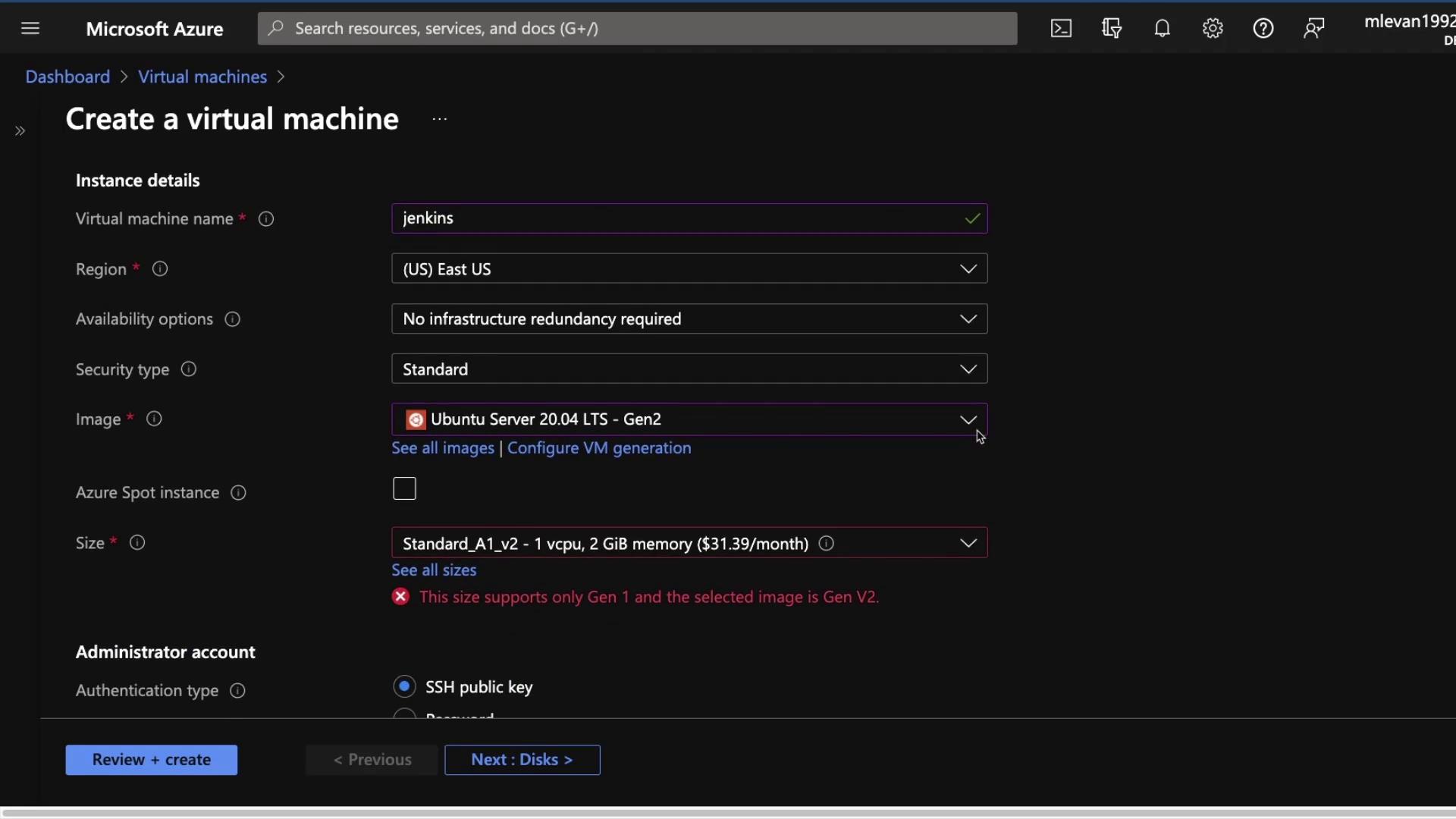
Task: Open the hamburger portal menu
Action: click(x=30, y=29)
